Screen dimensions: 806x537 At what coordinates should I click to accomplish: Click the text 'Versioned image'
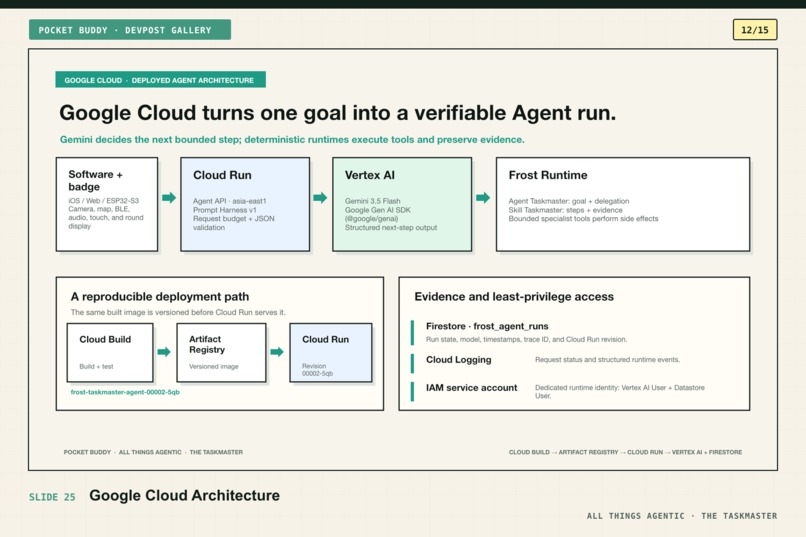(214, 366)
